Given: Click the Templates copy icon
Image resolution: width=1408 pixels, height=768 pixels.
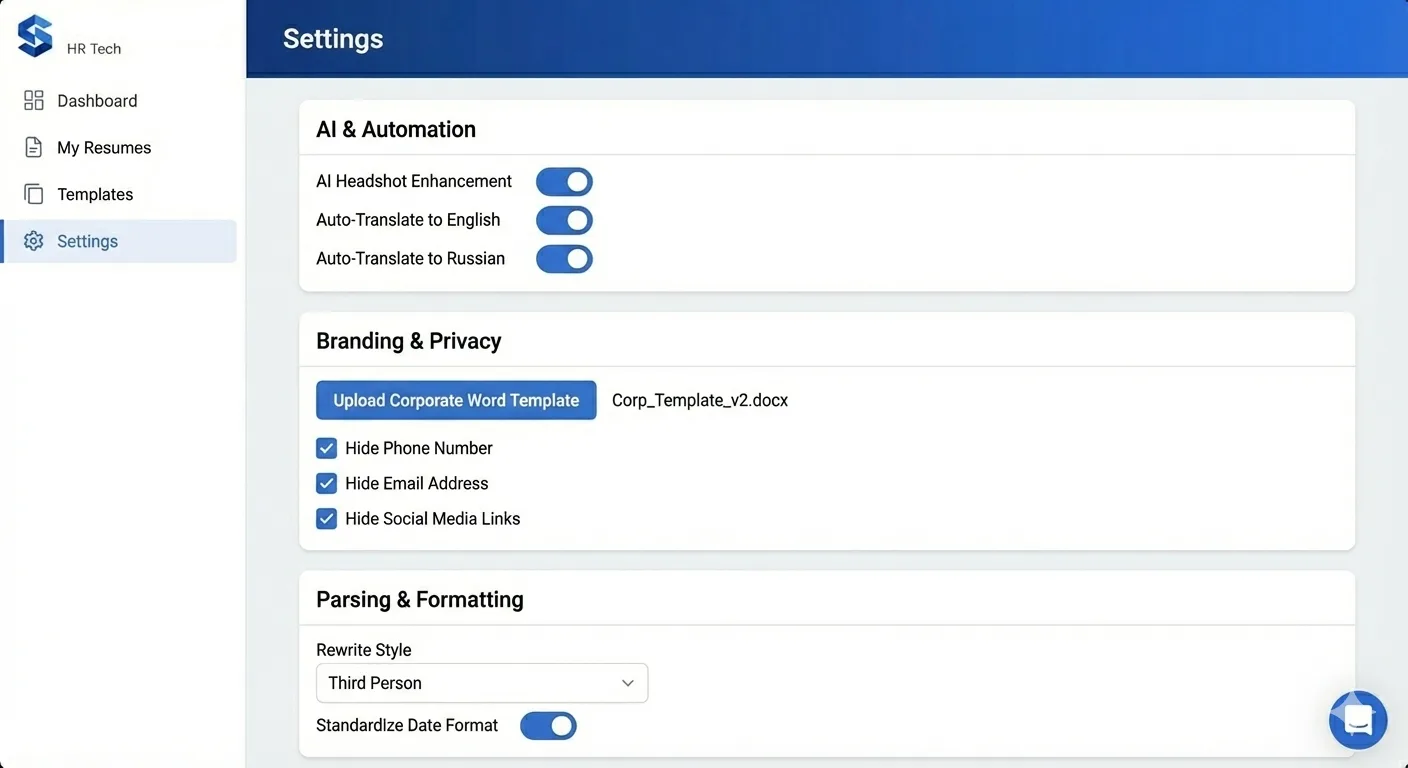Looking at the screenshot, I should click(x=33, y=194).
